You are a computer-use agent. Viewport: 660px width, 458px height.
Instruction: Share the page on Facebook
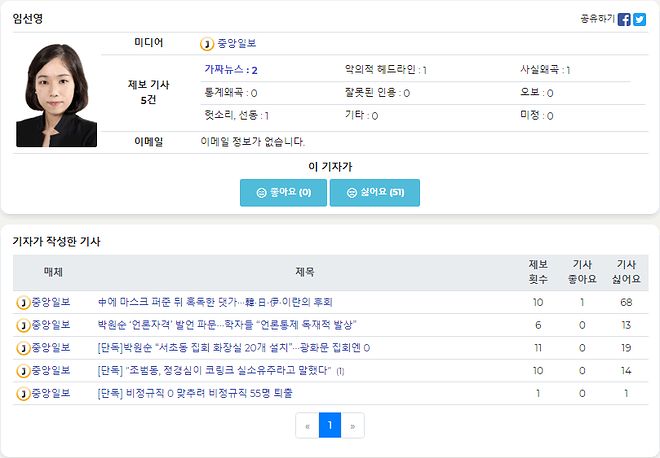tap(624, 19)
